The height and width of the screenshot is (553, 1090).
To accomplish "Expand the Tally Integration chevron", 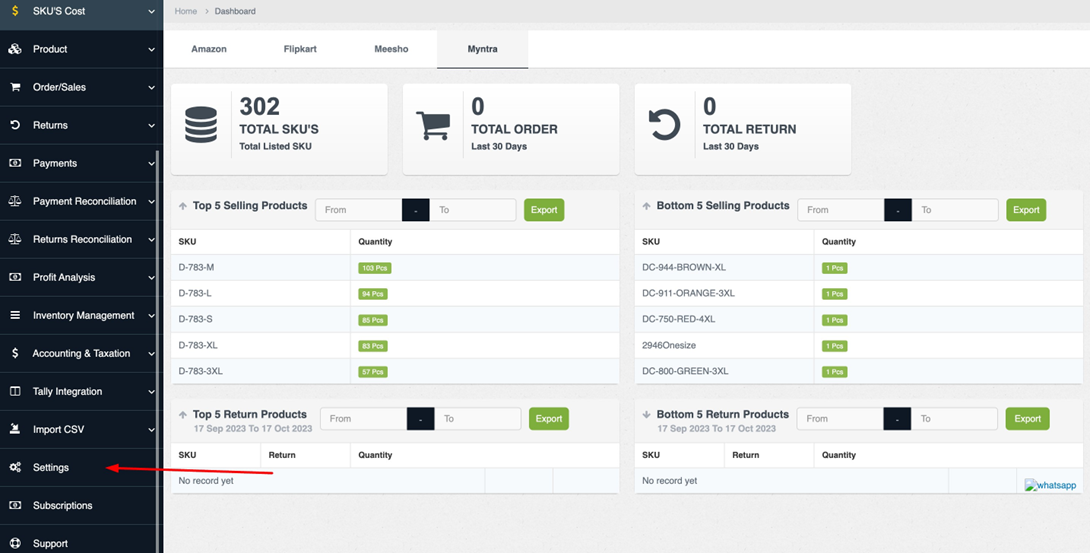I will pyautogui.click(x=152, y=391).
